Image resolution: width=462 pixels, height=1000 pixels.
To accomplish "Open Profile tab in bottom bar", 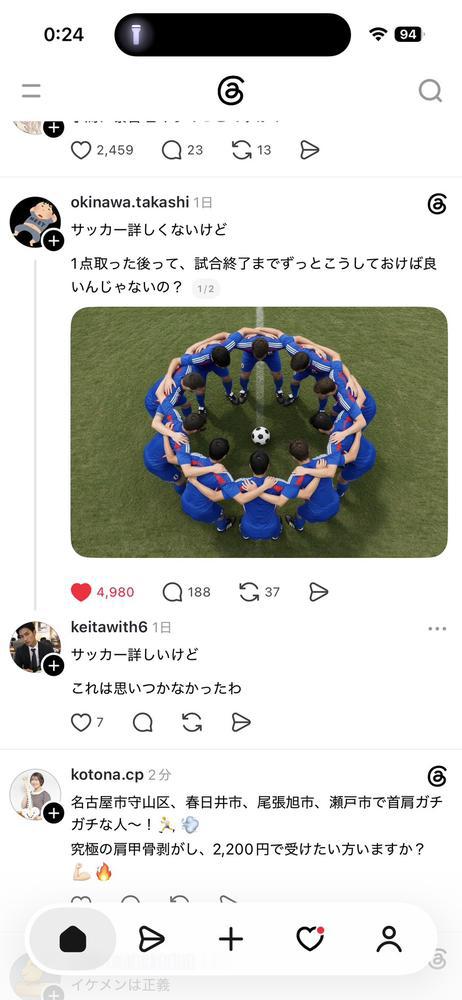I will click(x=389, y=939).
